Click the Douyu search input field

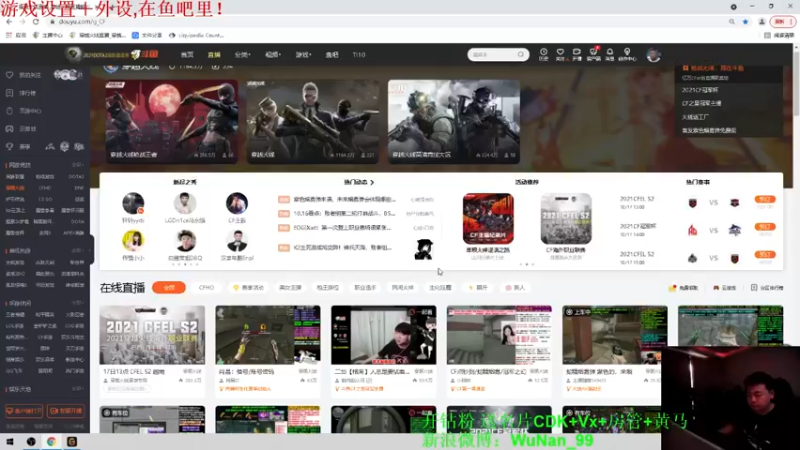(x=492, y=55)
